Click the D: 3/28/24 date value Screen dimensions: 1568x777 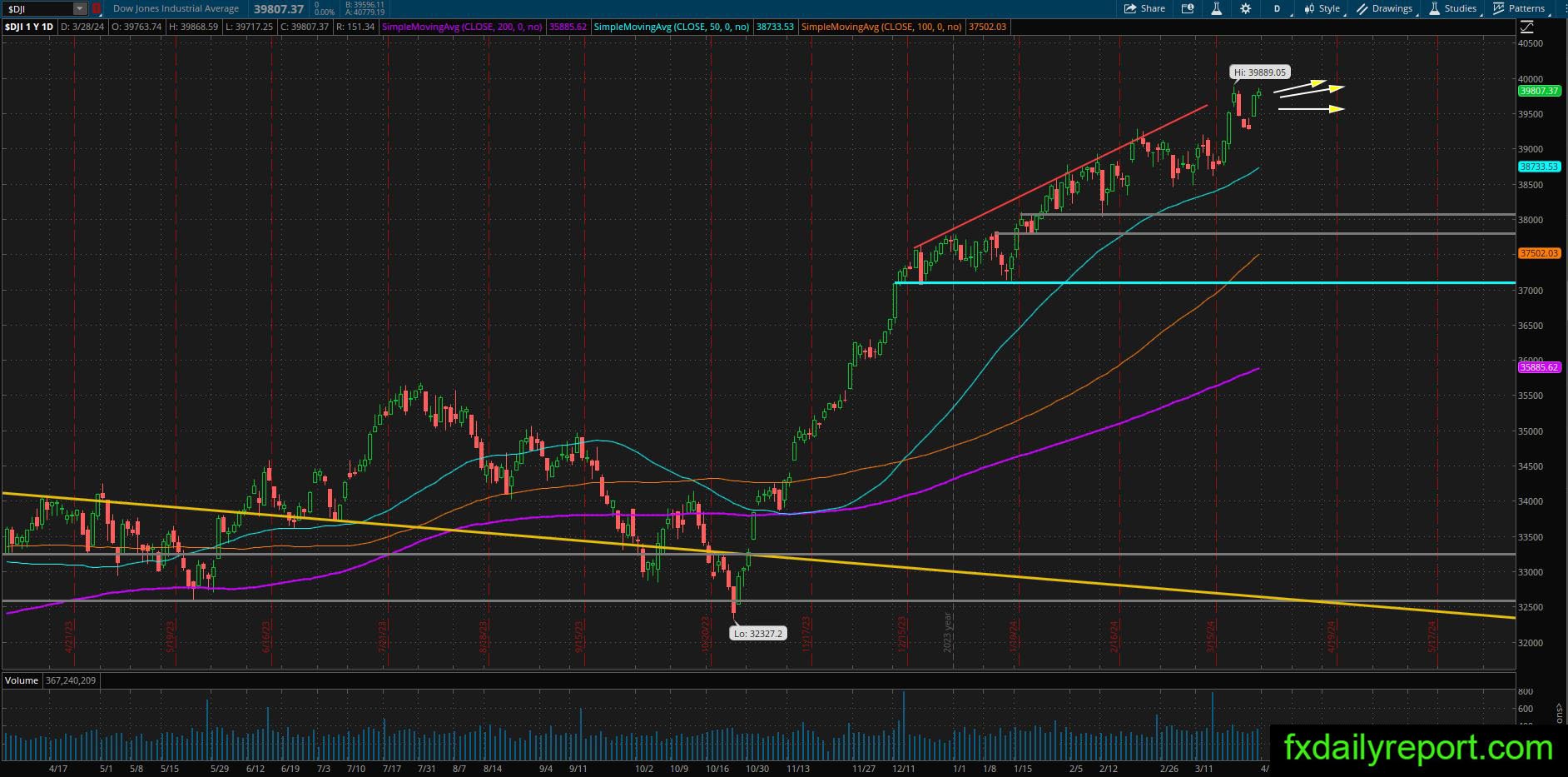pos(83,27)
